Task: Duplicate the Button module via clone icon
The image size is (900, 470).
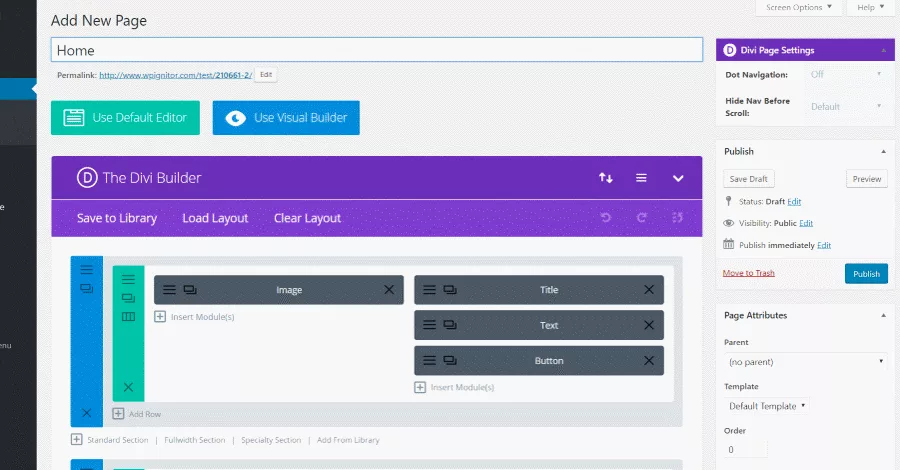Action: click(450, 361)
